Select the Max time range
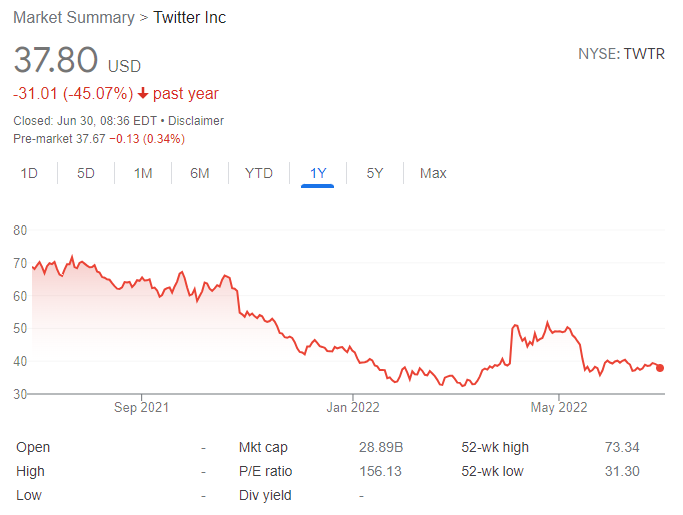This screenshot has height=515, width=683. (x=433, y=173)
